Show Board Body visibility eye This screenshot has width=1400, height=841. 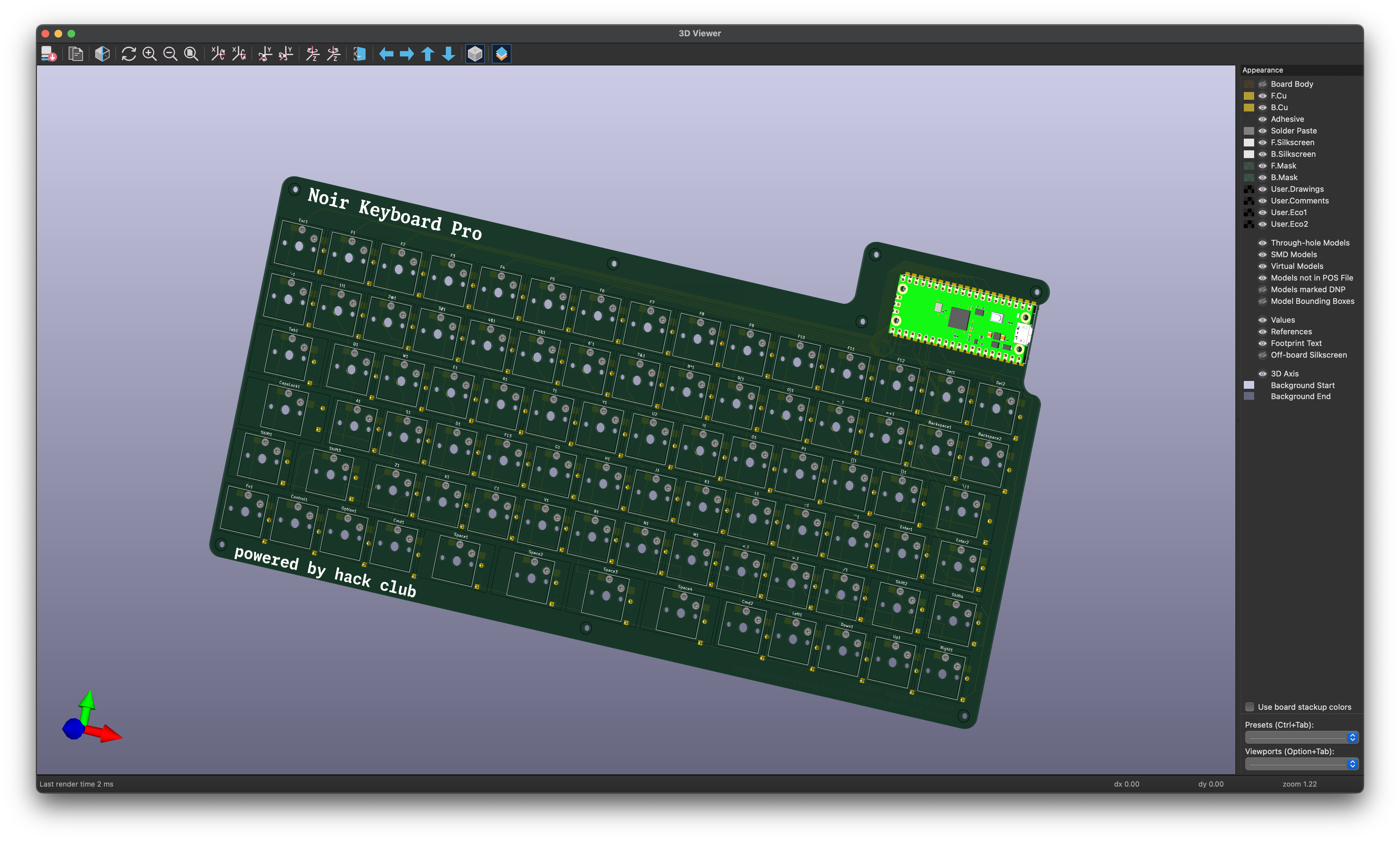coord(1262,84)
